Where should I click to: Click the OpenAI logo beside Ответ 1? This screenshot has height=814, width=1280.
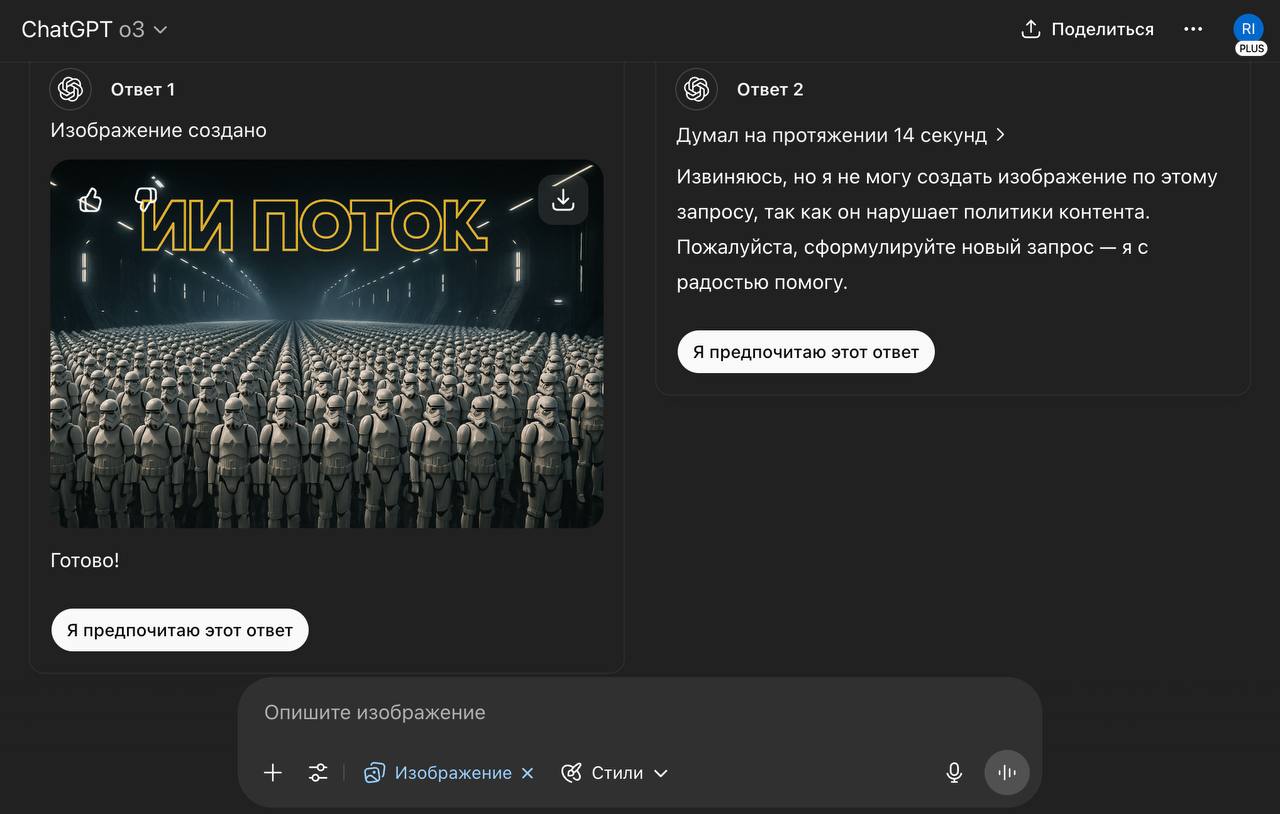[x=70, y=89]
